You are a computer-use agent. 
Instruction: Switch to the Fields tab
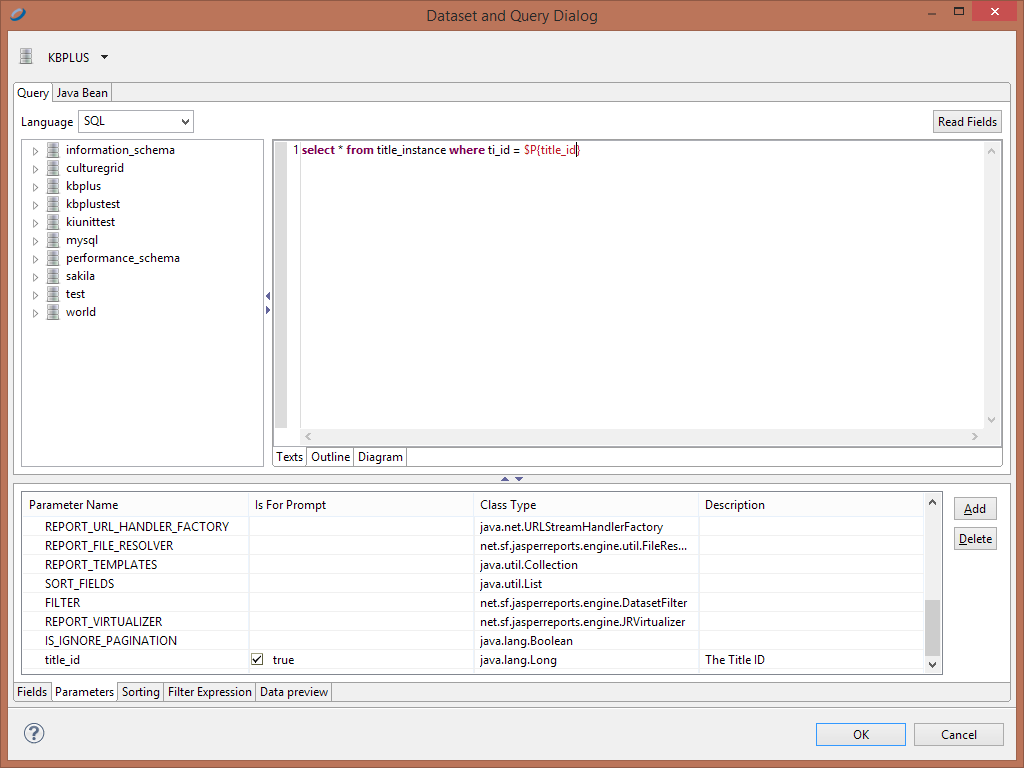[32, 692]
